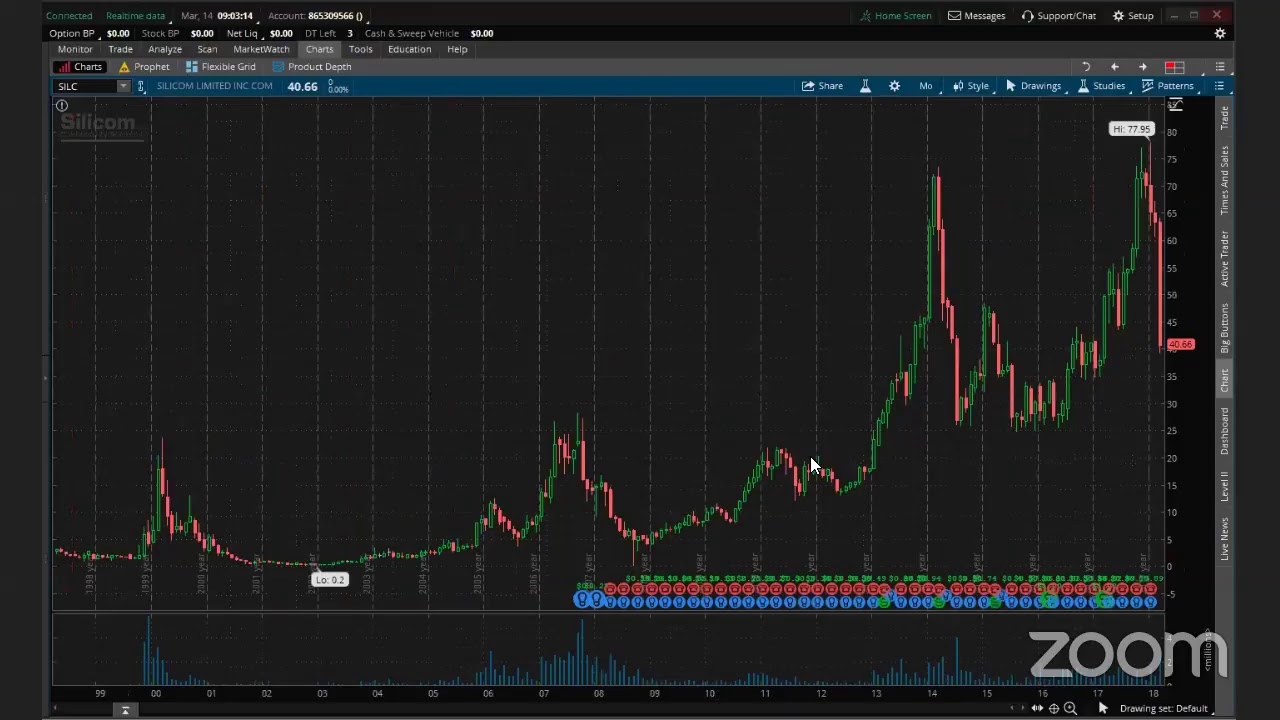Select the Charts sub-tab with bars icon
The height and width of the screenshot is (720, 1280).
[x=80, y=67]
